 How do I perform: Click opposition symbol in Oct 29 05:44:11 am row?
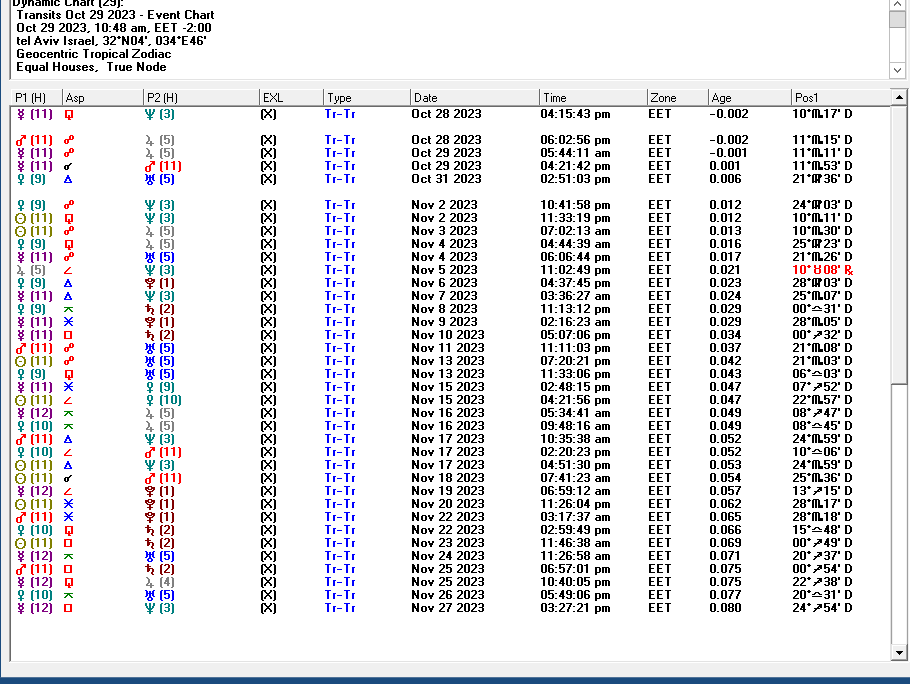(68, 153)
